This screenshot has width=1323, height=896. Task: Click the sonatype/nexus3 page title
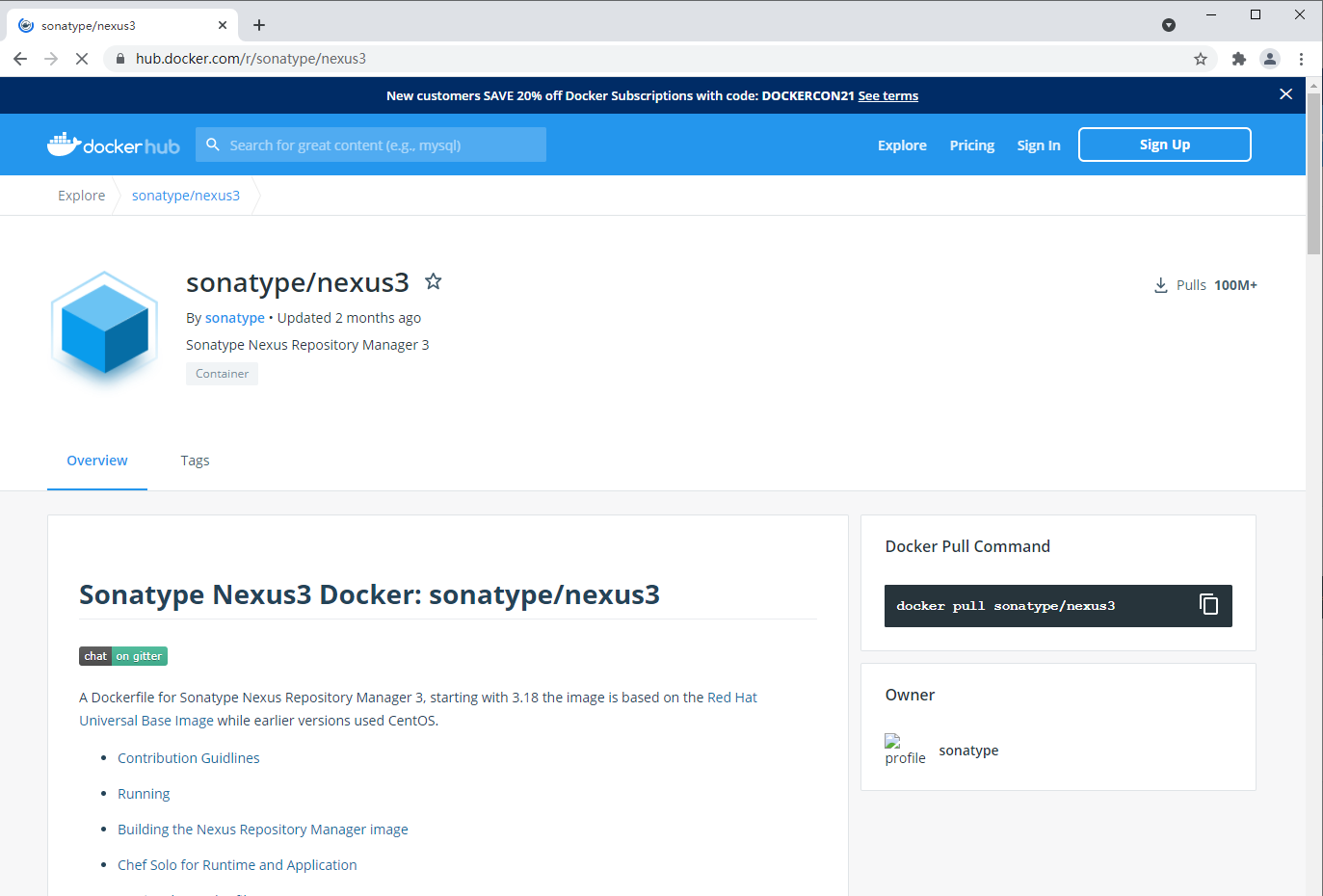pos(298,282)
